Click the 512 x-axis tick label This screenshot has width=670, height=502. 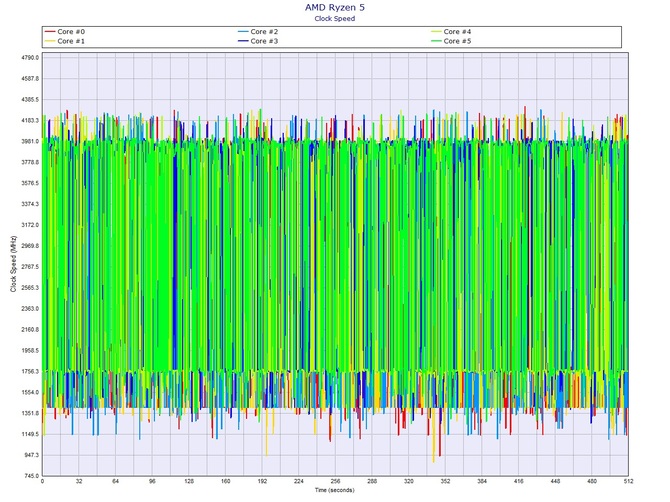pyautogui.click(x=628, y=481)
